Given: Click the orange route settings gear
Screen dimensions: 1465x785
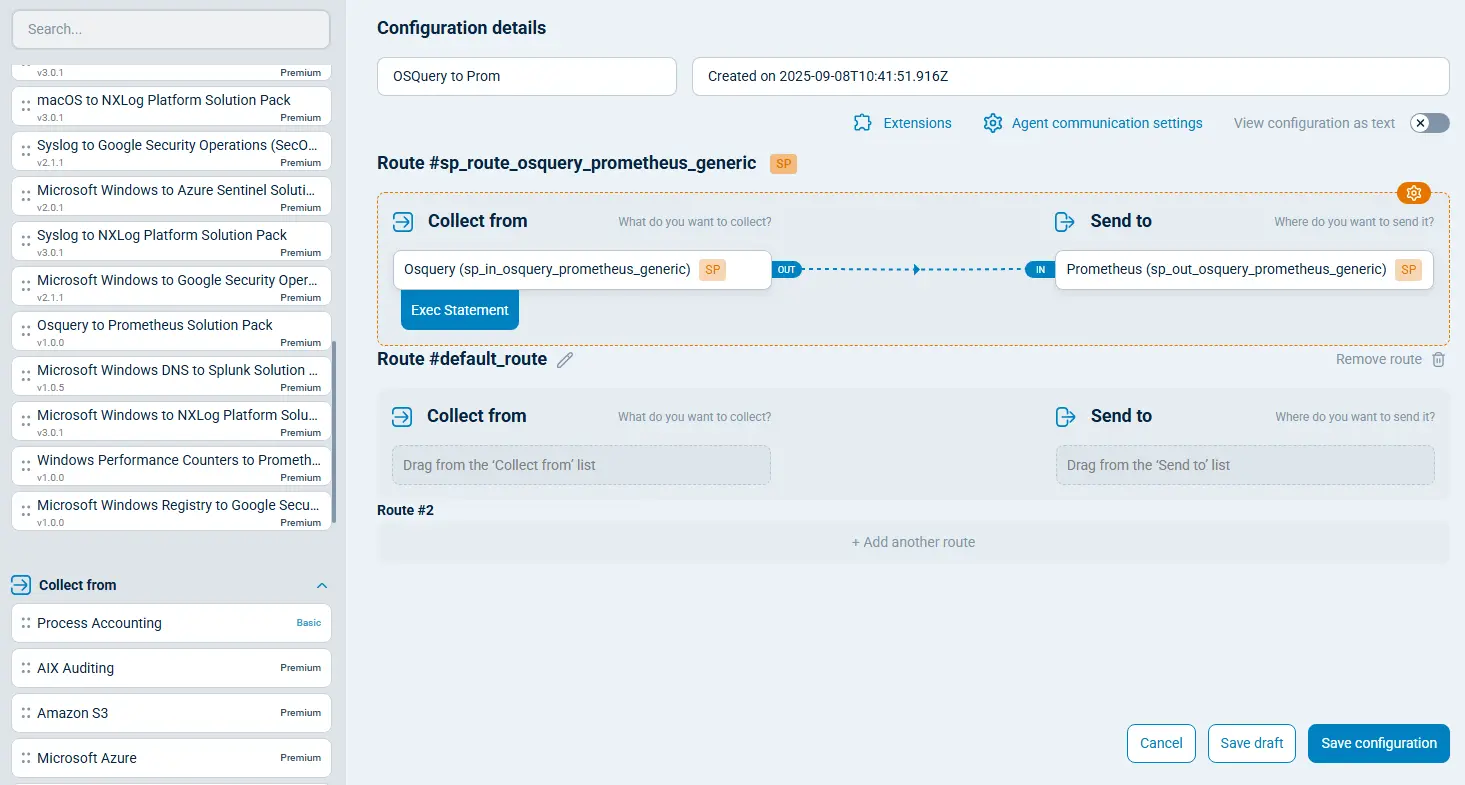Looking at the screenshot, I should tap(1413, 193).
